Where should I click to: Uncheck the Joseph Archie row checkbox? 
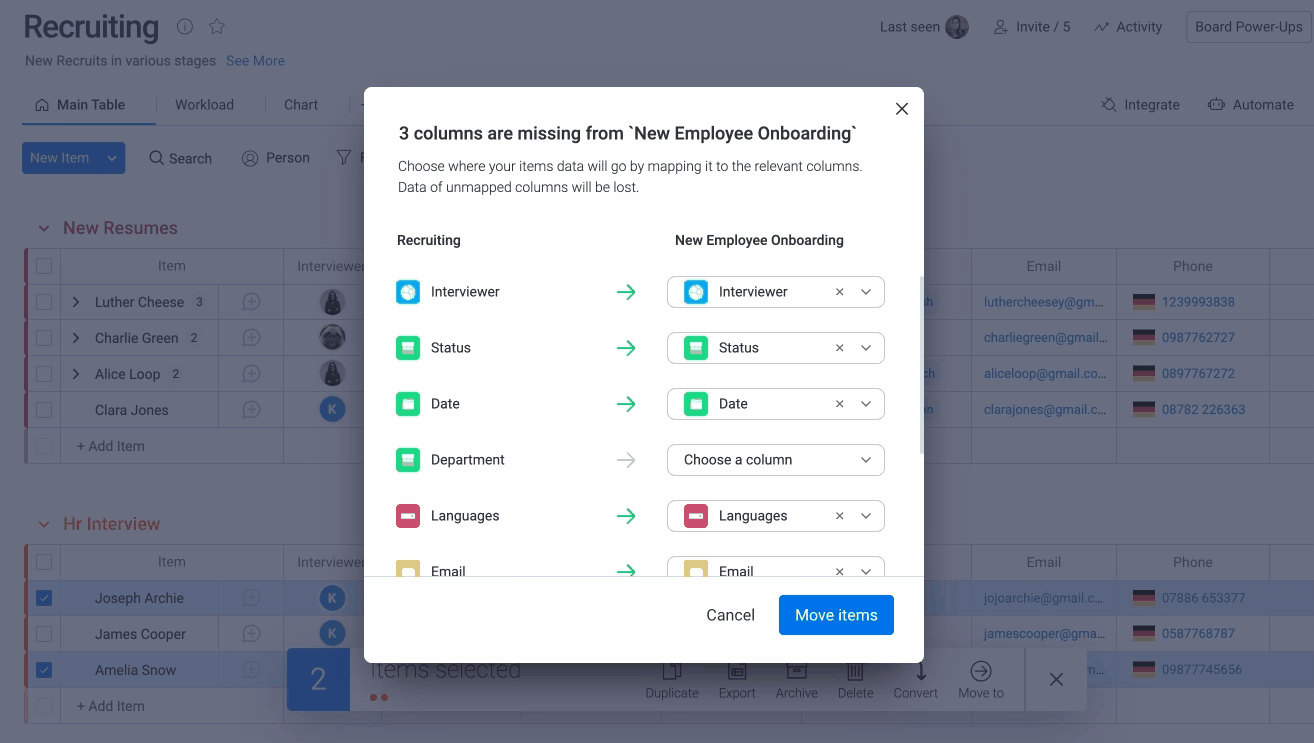44,598
